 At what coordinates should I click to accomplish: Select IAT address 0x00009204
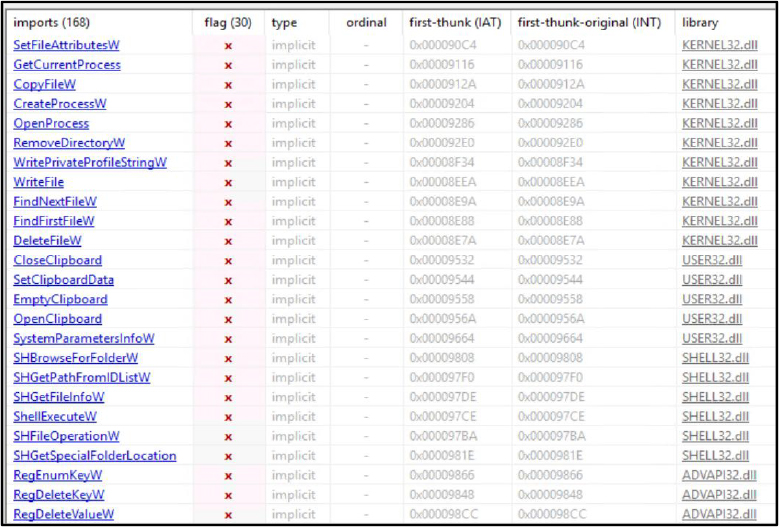pyautogui.click(x=442, y=104)
